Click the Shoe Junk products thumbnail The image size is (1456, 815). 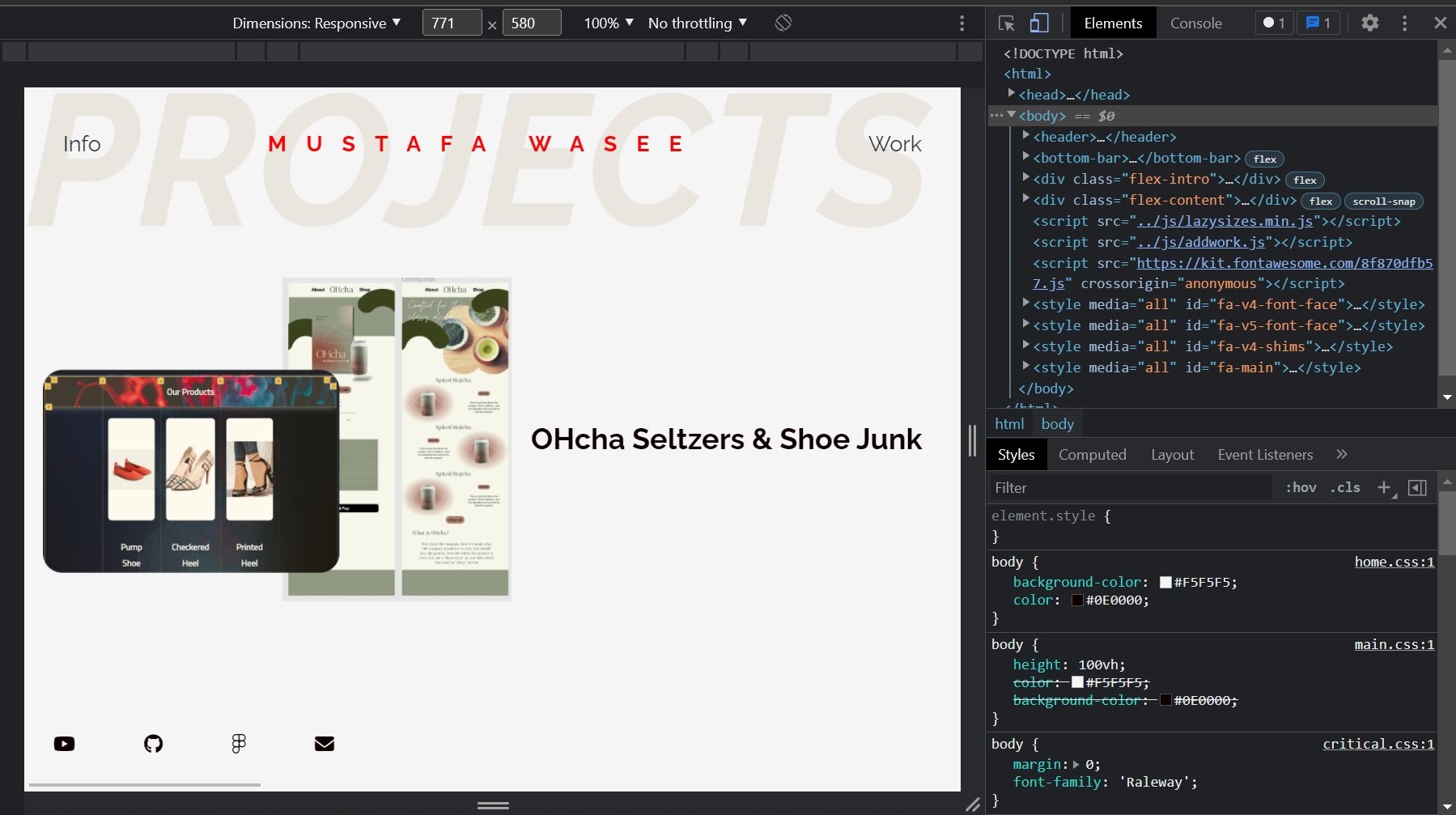click(191, 471)
